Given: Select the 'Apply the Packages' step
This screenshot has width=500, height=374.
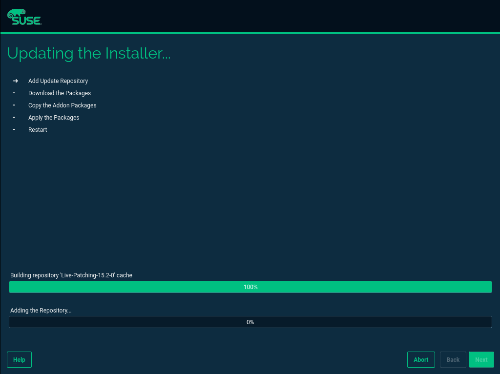Looking at the screenshot, I should click(54, 118).
